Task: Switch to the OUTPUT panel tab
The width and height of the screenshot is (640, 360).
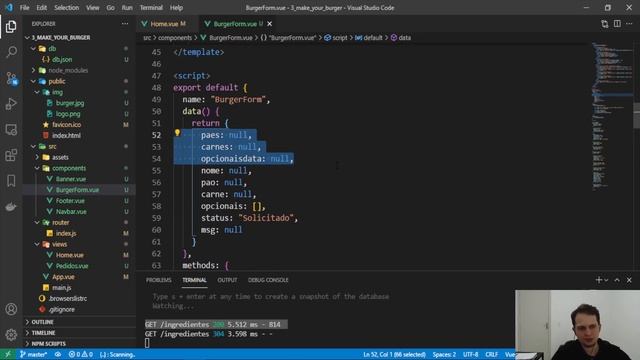Action: pos(227,280)
